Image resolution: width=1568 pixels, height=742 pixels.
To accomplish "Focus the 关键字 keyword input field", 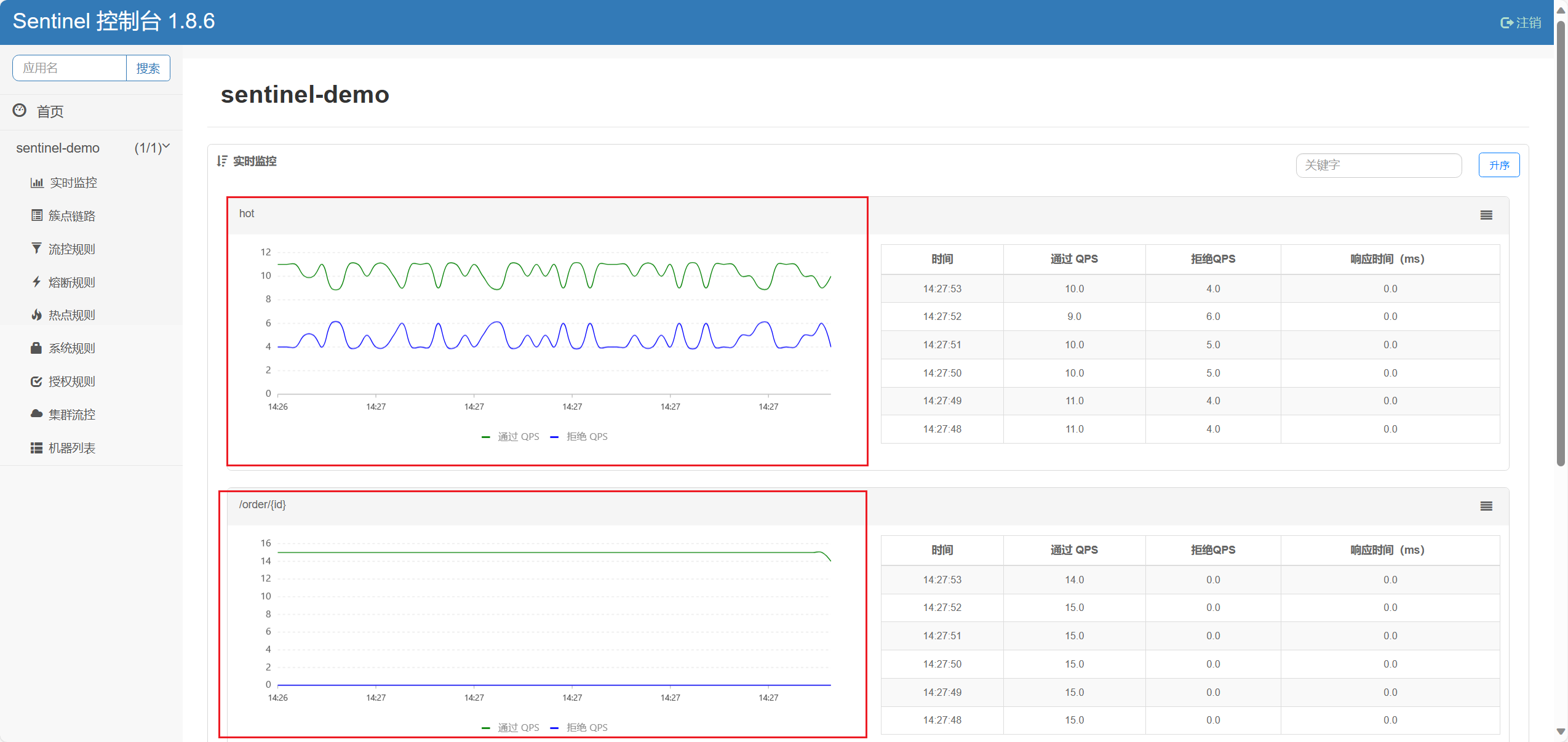I will (1378, 166).
